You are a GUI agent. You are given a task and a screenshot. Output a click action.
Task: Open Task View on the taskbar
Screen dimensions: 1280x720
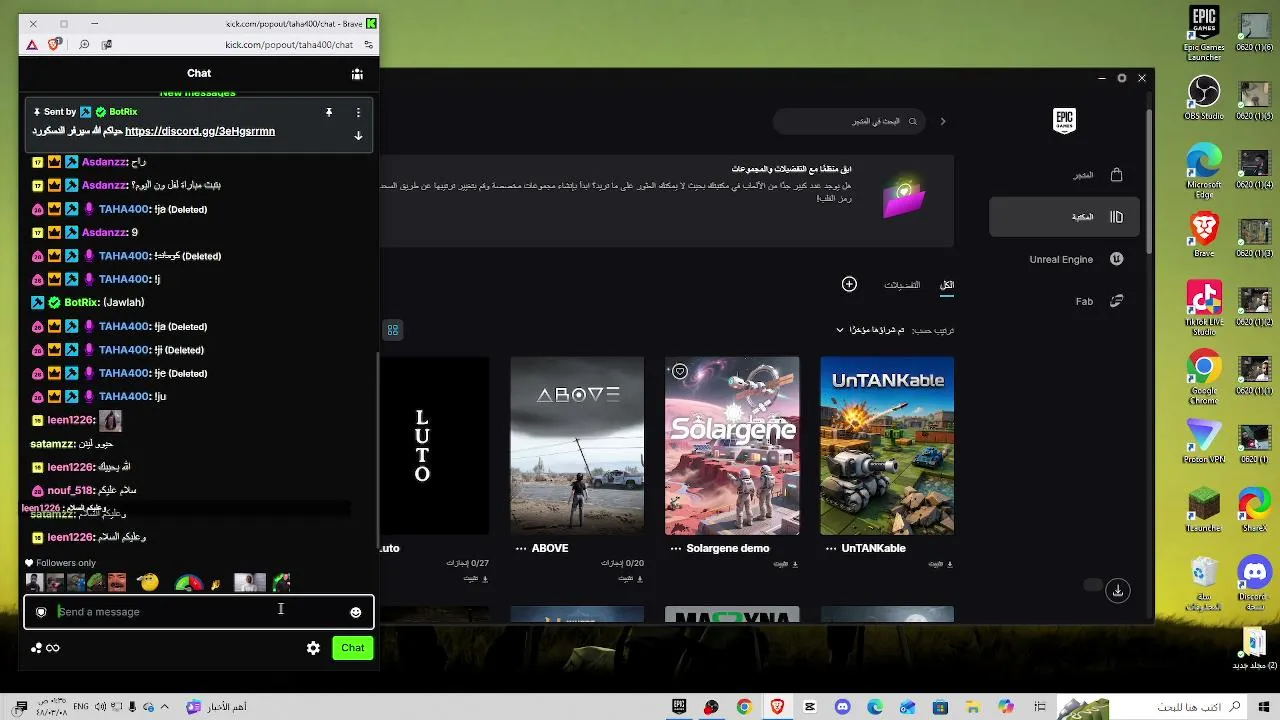pyautogui.click(x=1040, y=707)
